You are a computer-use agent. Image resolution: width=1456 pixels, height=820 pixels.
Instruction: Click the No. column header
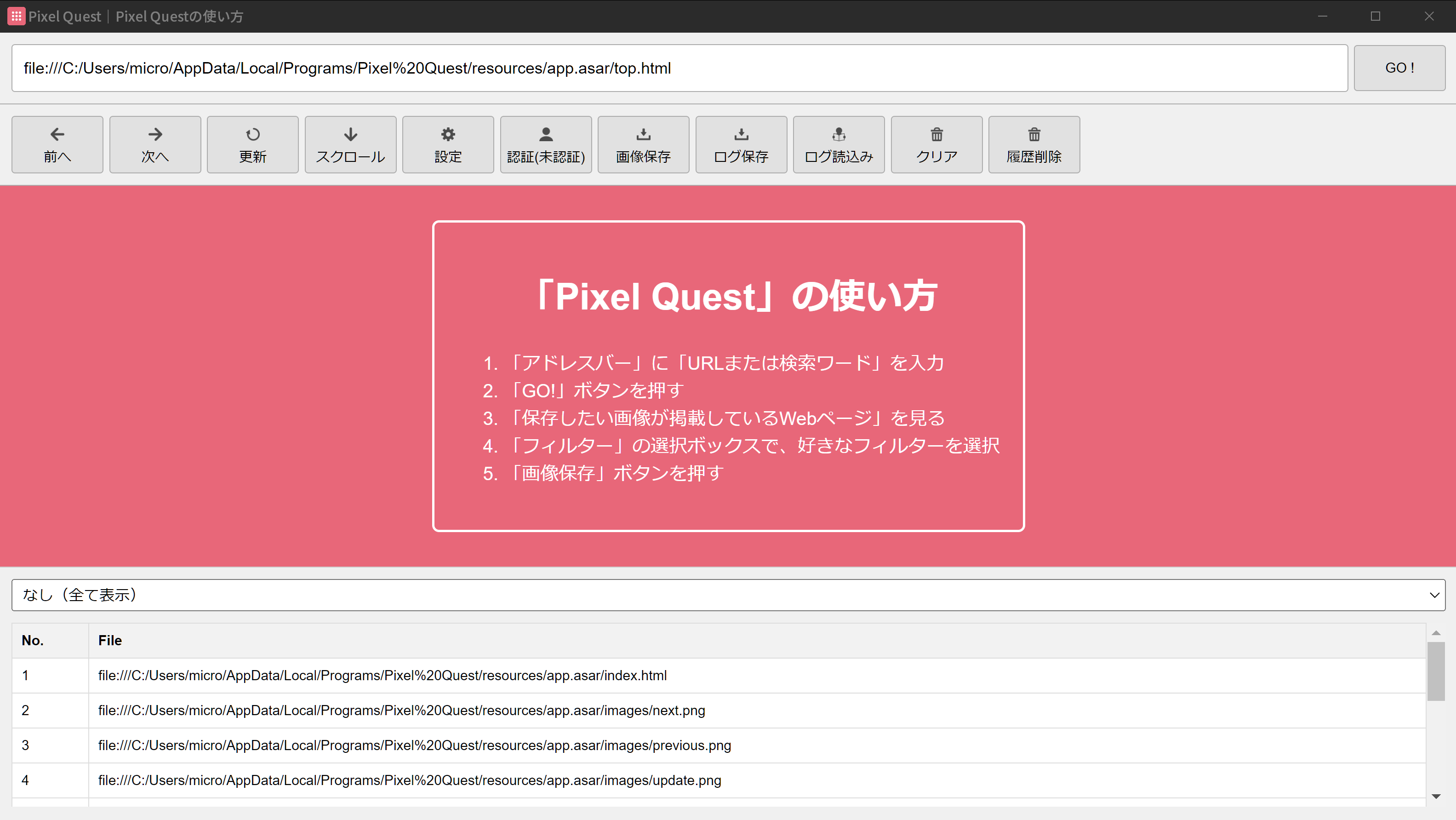click(50, 640)
